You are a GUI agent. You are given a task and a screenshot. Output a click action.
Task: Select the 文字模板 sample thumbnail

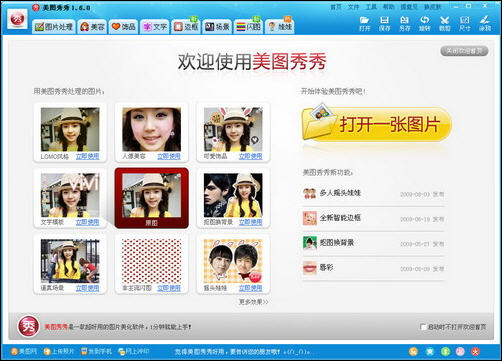70,195
